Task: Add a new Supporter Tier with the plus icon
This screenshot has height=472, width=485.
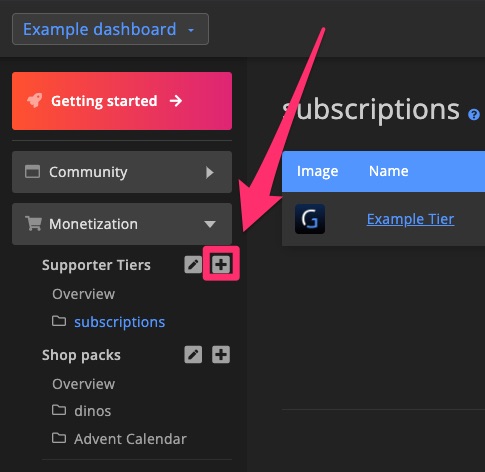Action: (221, 264)
